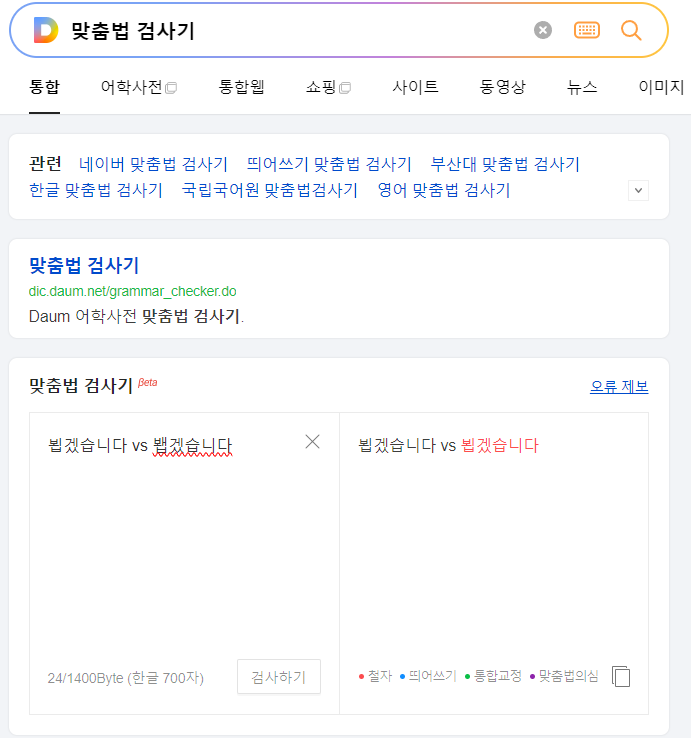The image size is (691, 738).
Task: Click related search 네이버 맞춤법 검사기
Action: tap(153, 164)
